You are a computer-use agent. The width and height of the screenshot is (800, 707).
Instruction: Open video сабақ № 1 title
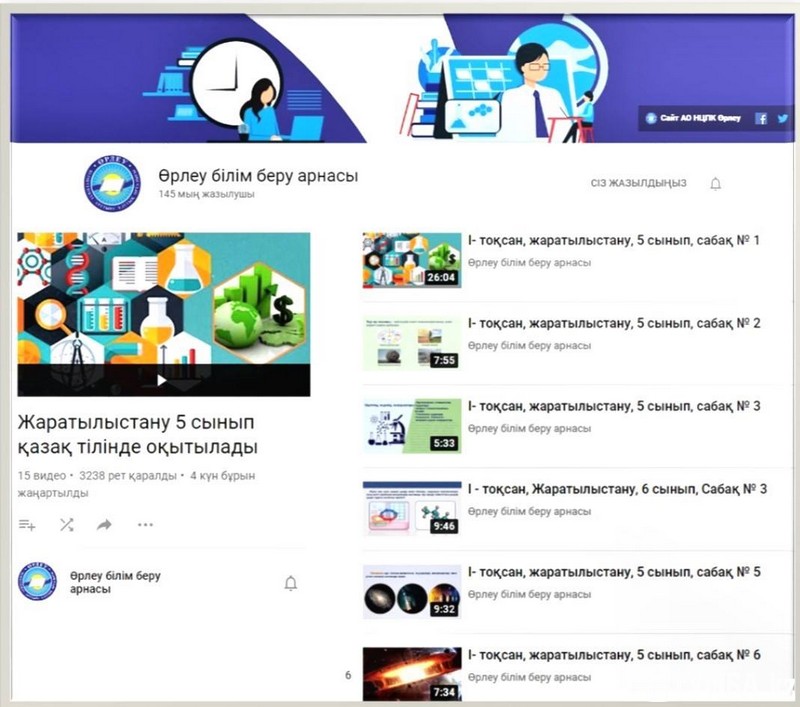(614, 241)
